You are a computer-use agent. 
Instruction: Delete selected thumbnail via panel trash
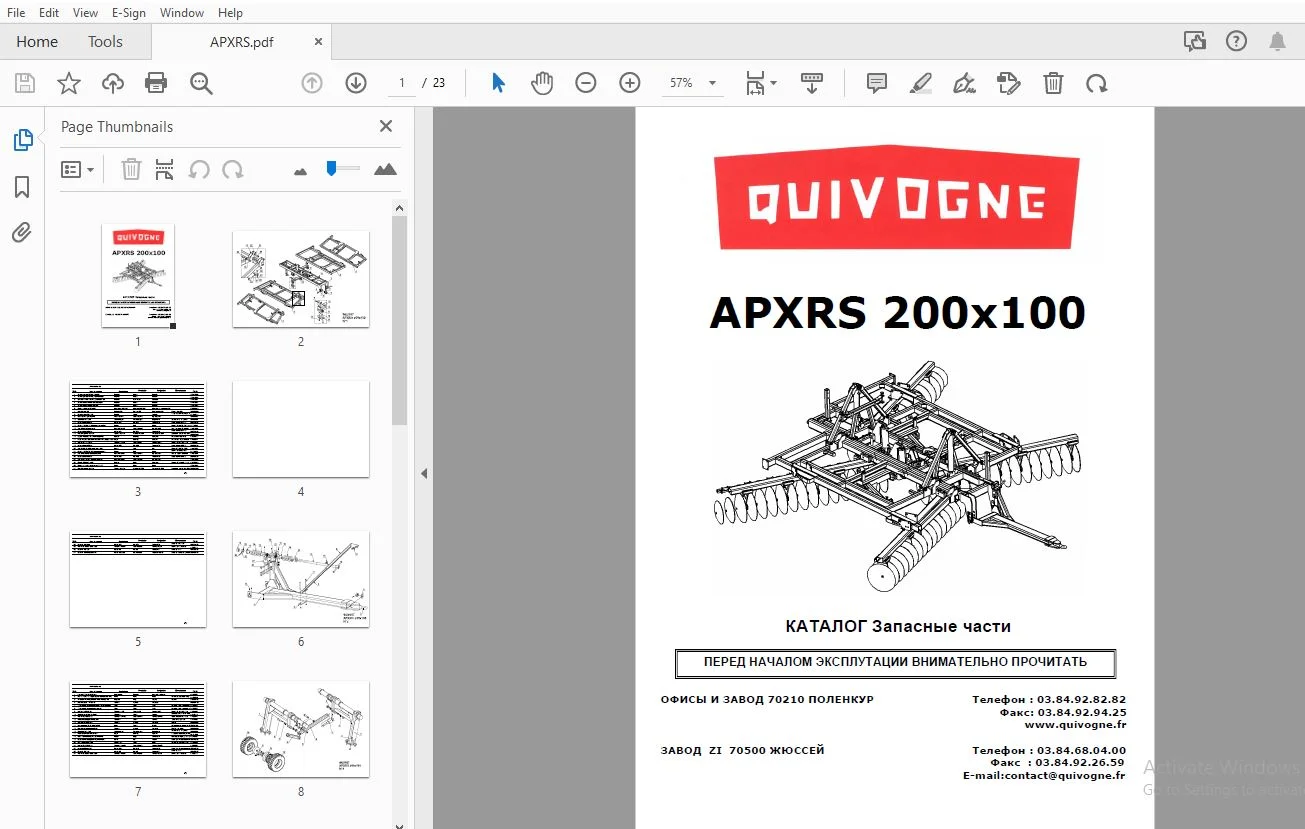pos(131,170)
